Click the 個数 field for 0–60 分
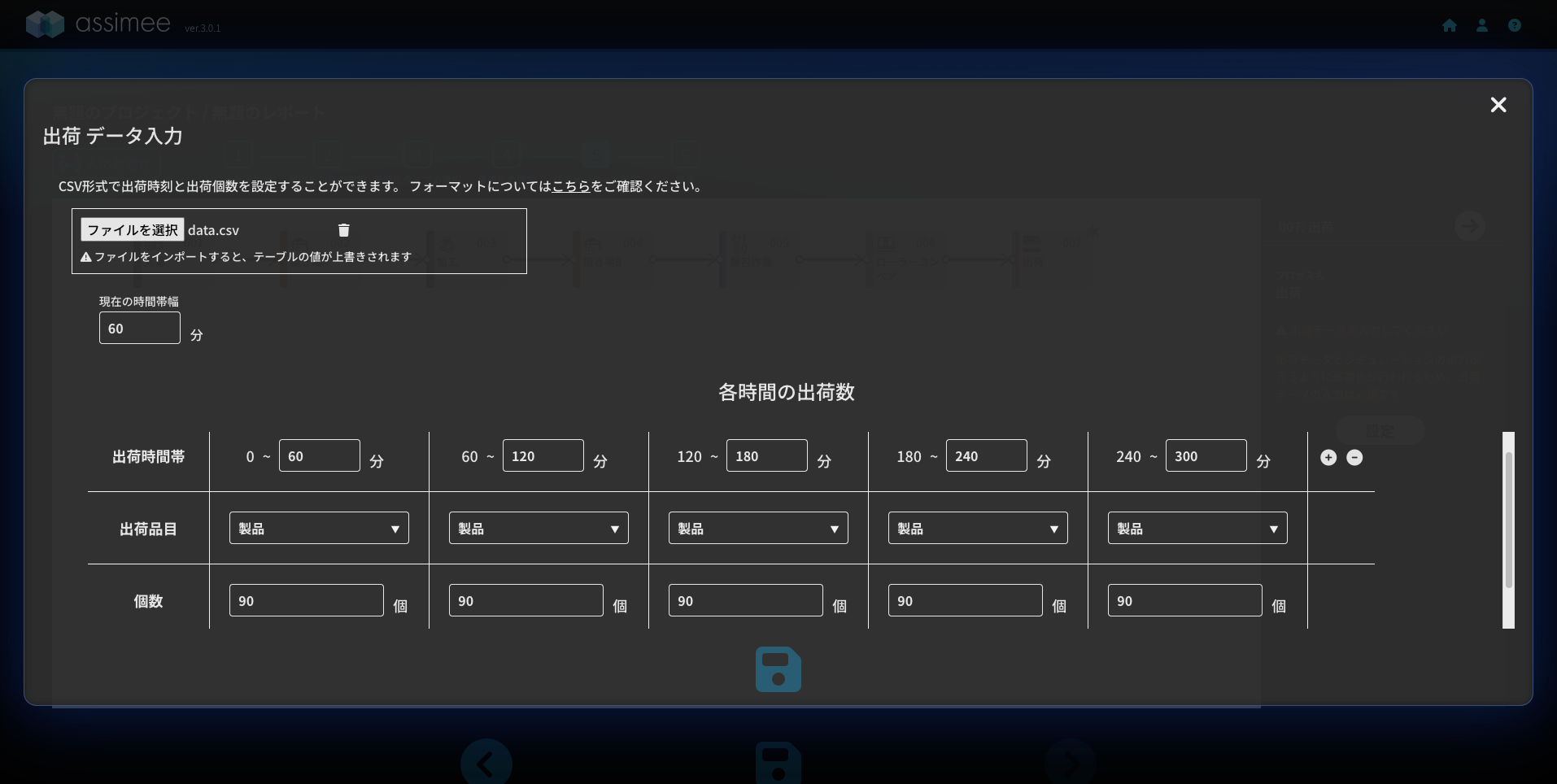Image resolution: width=1557 pixels, height=784 pixels. coord(307,601)
